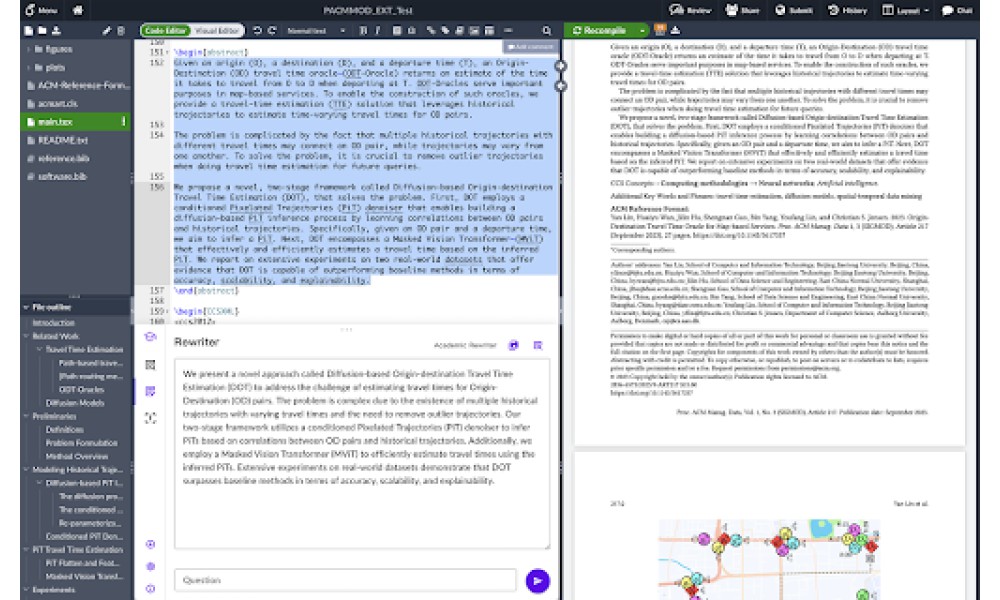Image resolution: width=1000 pixels, height=600 pixels.
Task: Collapse Related Work outline section
Action: coord(27,336)
